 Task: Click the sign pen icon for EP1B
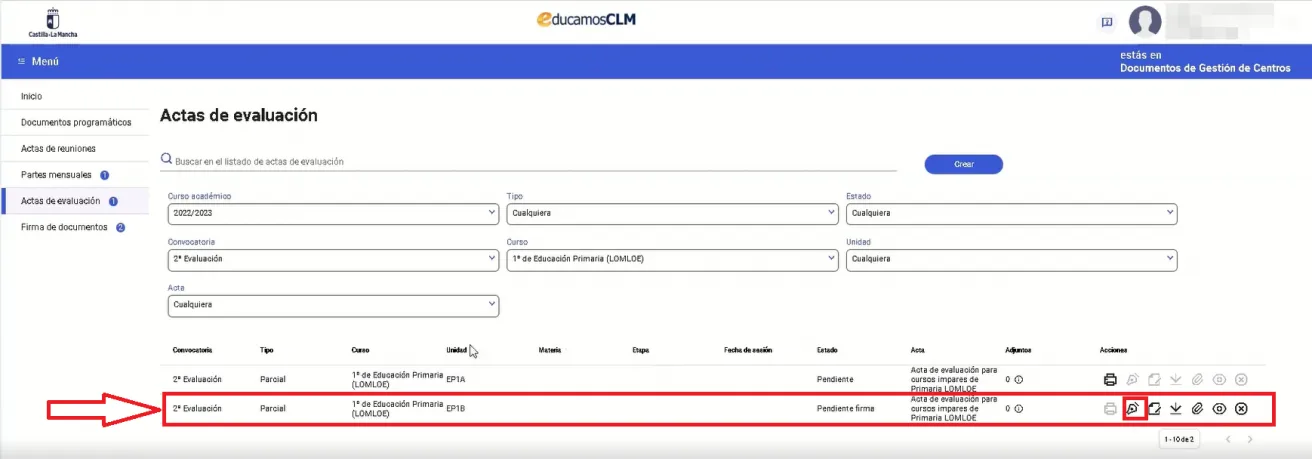pos(1133,408)
